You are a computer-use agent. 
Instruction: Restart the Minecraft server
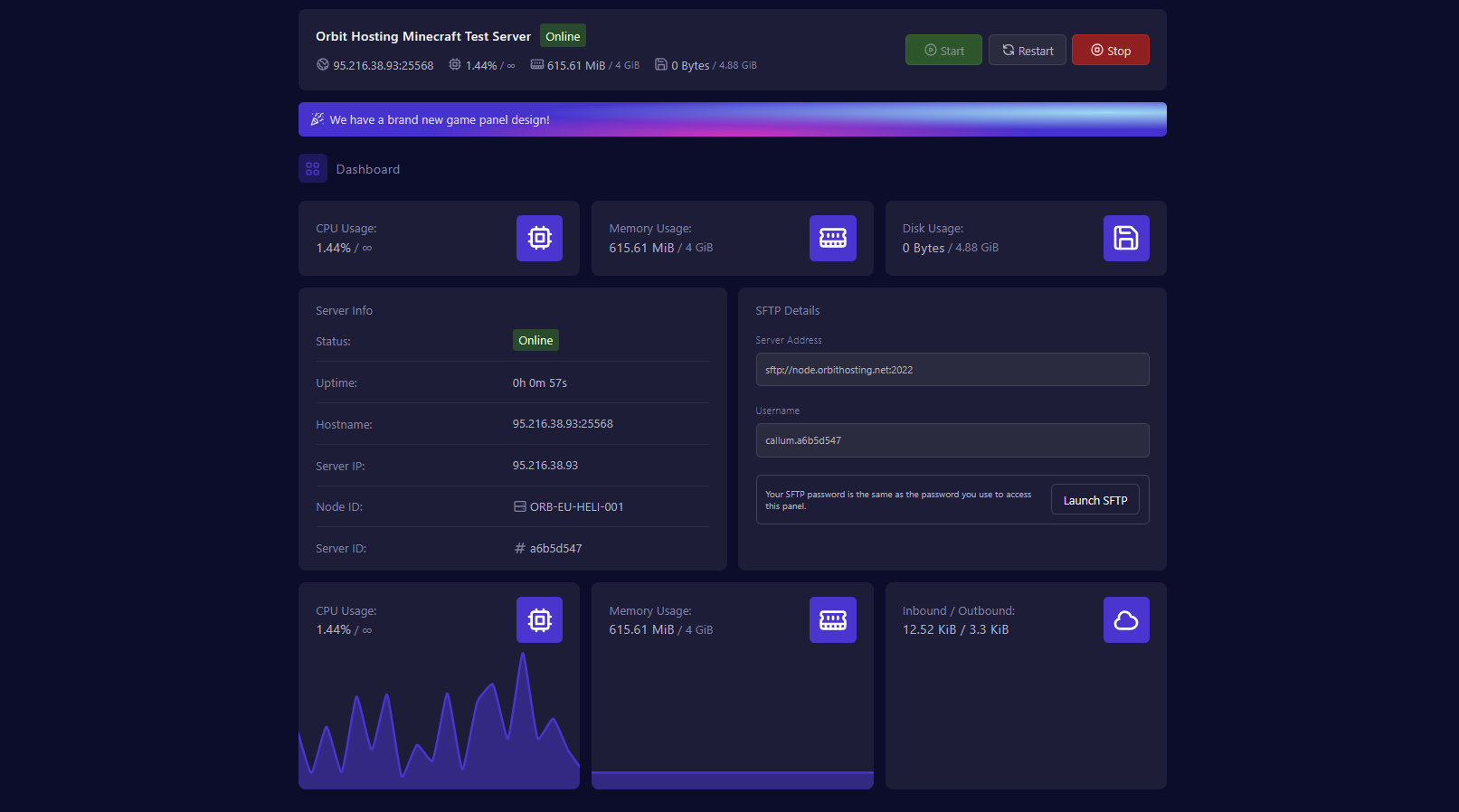click(1027, 51)
